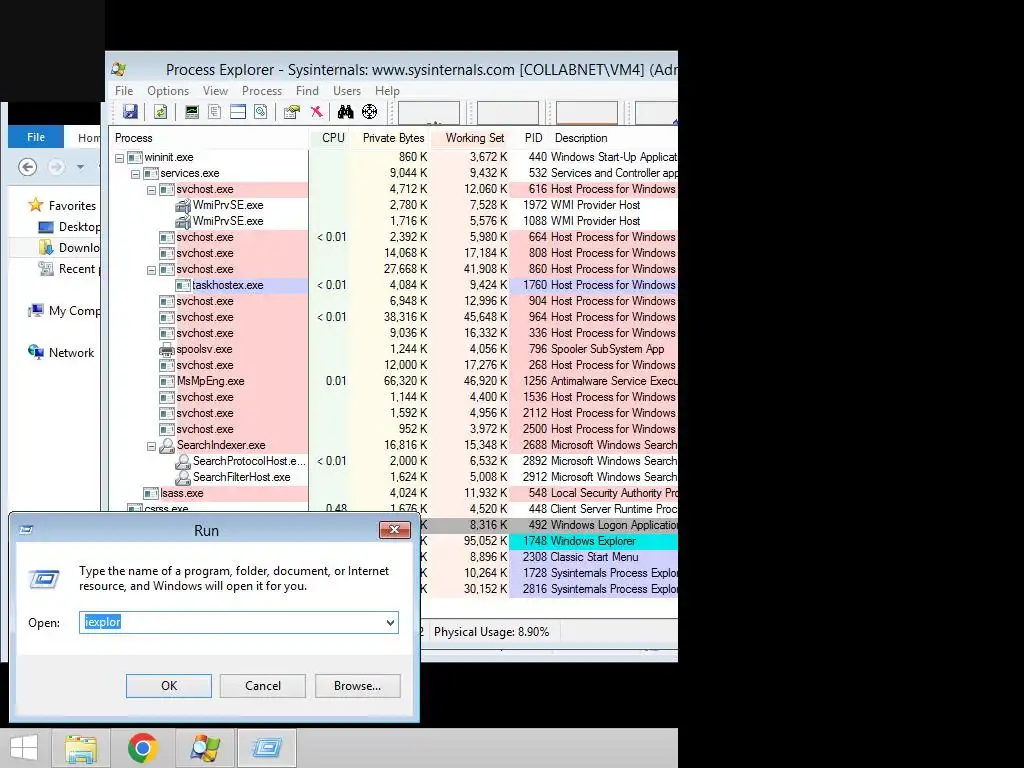Click the icon beside lsass.exe
The width and height of the screenshot is (1024, 768).
tap(151, 493)
